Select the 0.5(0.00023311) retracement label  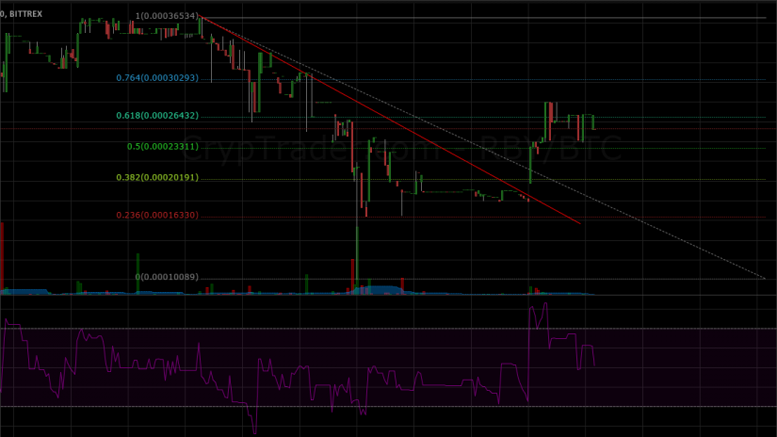(x=163, y=147)
